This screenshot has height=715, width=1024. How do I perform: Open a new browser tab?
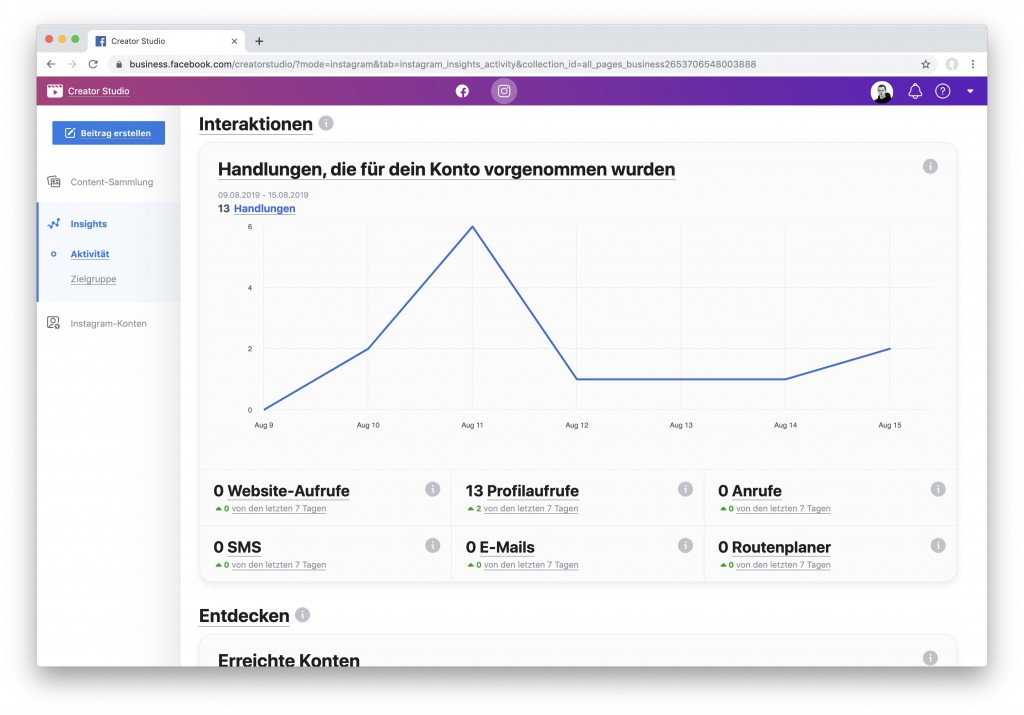(x=259, y=41)
